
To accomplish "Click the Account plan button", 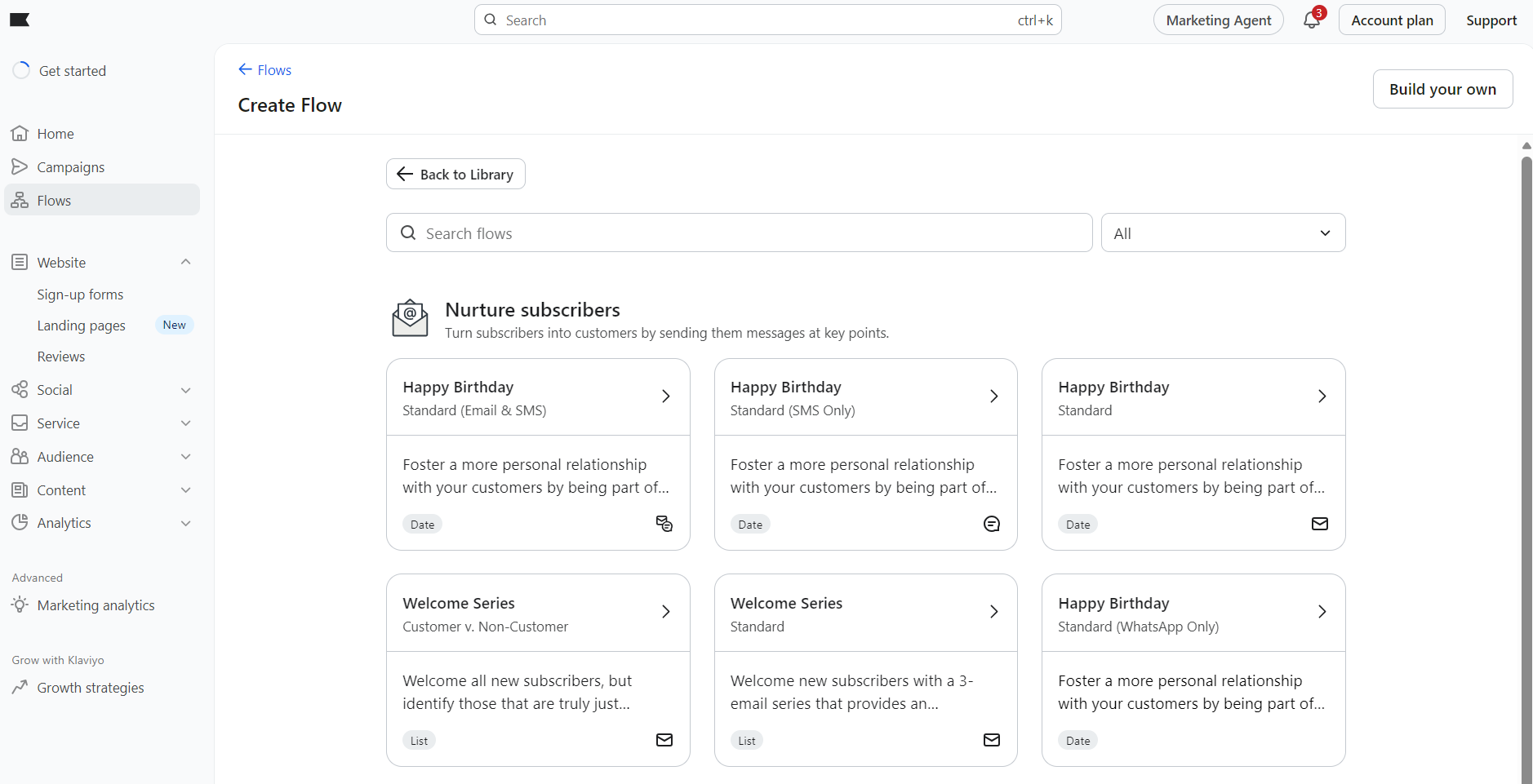I will pos(1392,20).
